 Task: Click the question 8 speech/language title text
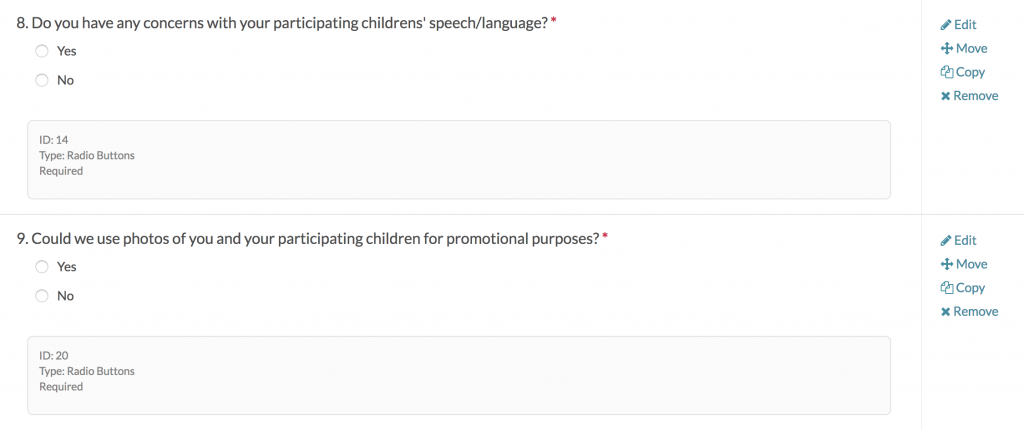[x=282, y=22]
